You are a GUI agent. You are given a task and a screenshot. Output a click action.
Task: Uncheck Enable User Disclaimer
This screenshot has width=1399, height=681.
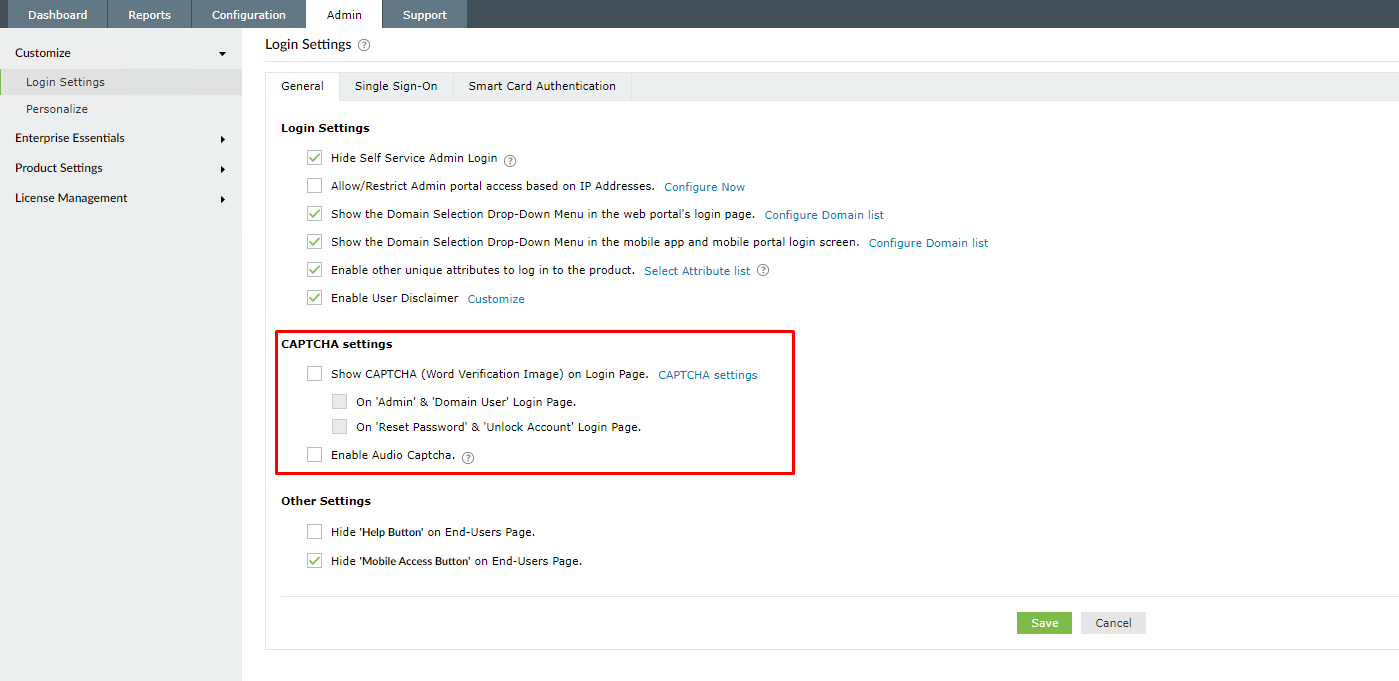tap(314, 298)
